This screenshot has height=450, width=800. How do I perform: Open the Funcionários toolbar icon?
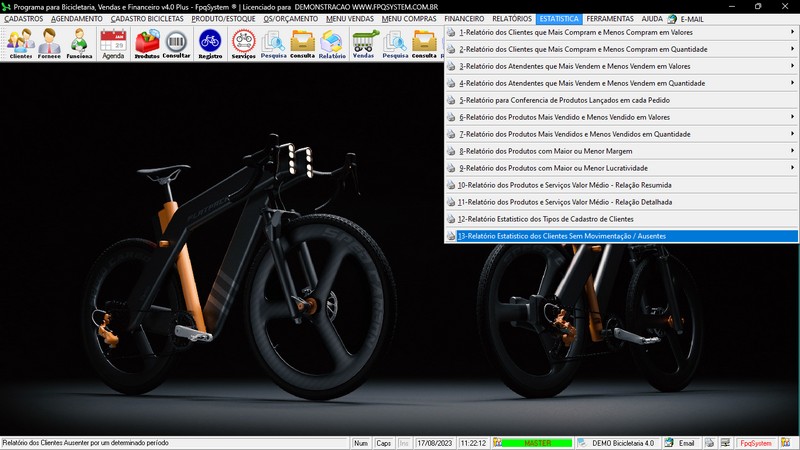pyautogui.click(x=79, y=44)
